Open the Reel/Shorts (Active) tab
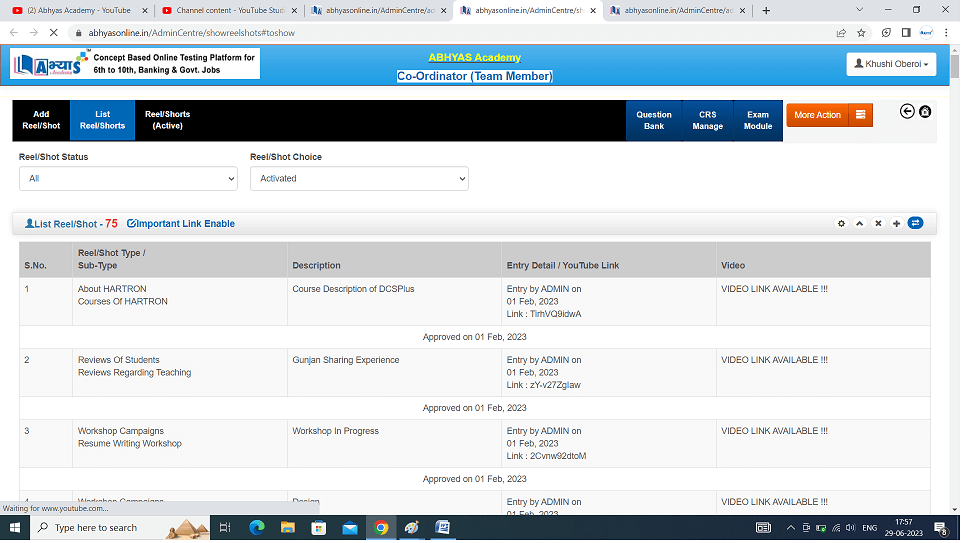Screen dimensions: 963x543 point(167,120)
